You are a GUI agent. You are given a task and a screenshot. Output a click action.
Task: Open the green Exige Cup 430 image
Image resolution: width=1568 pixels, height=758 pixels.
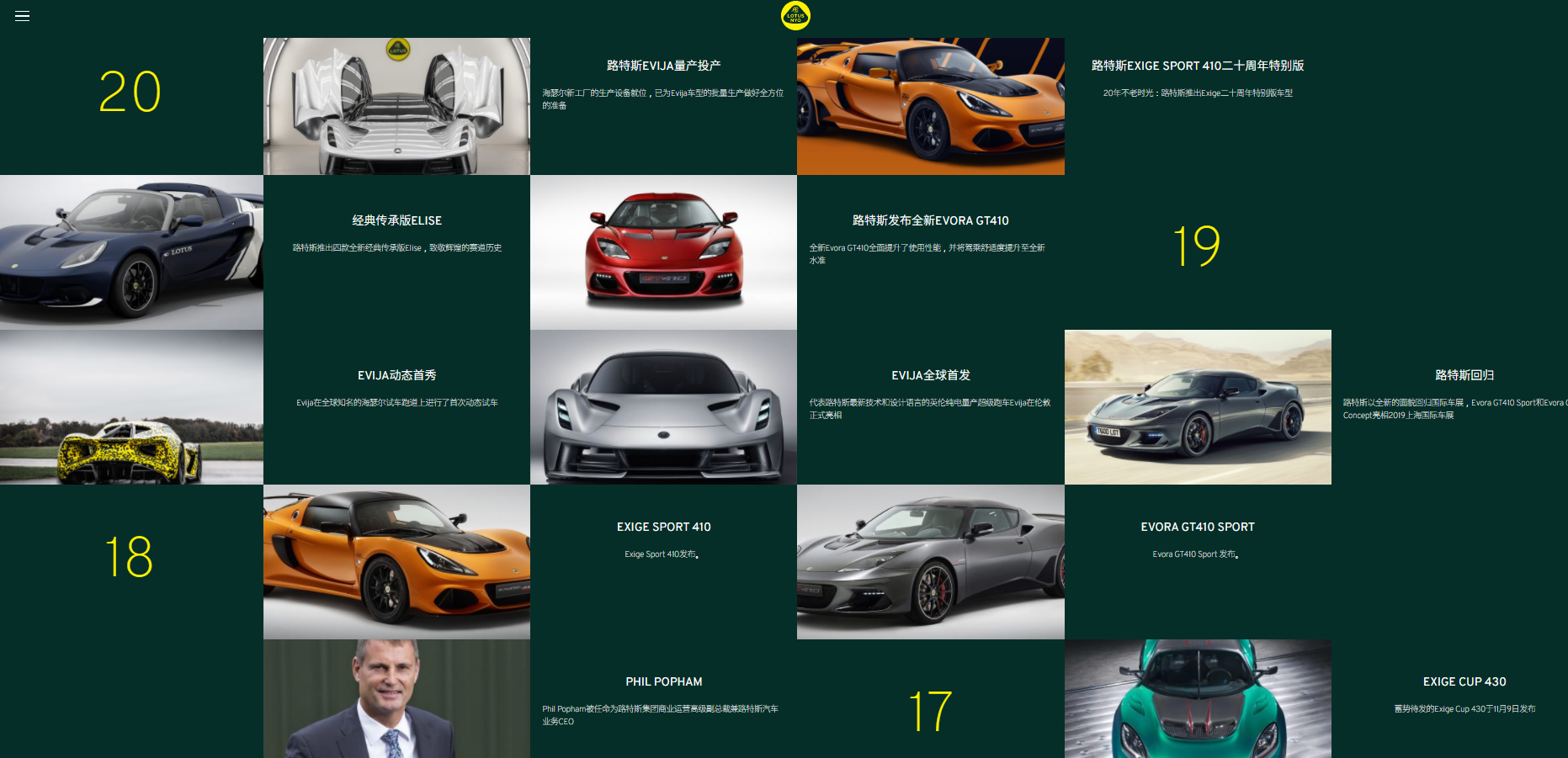click(1197, 698)
